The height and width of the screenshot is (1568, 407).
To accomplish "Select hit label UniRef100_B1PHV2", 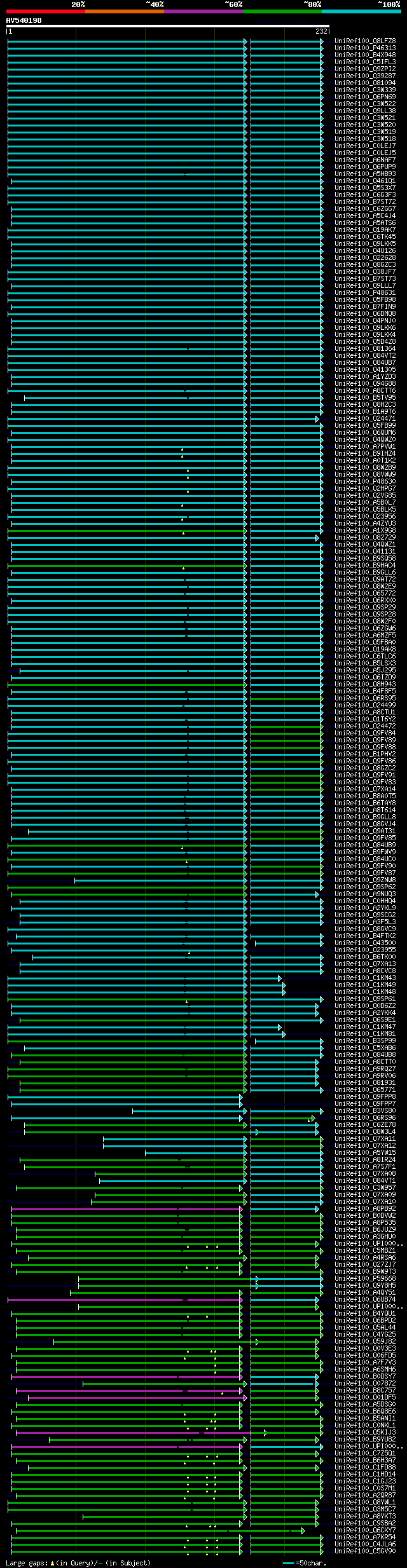I will click(365, 754).
